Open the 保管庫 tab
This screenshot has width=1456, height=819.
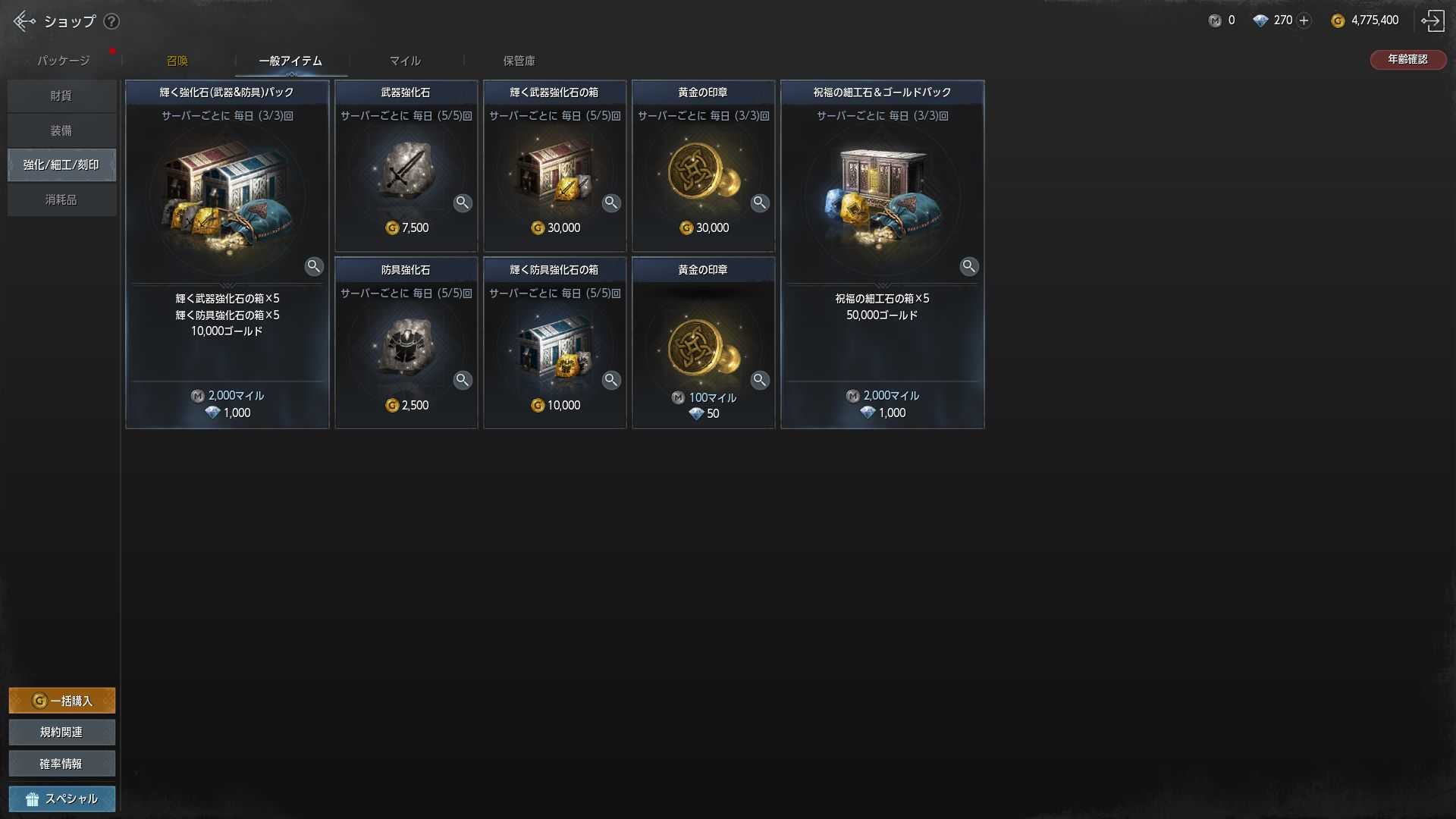519,61
